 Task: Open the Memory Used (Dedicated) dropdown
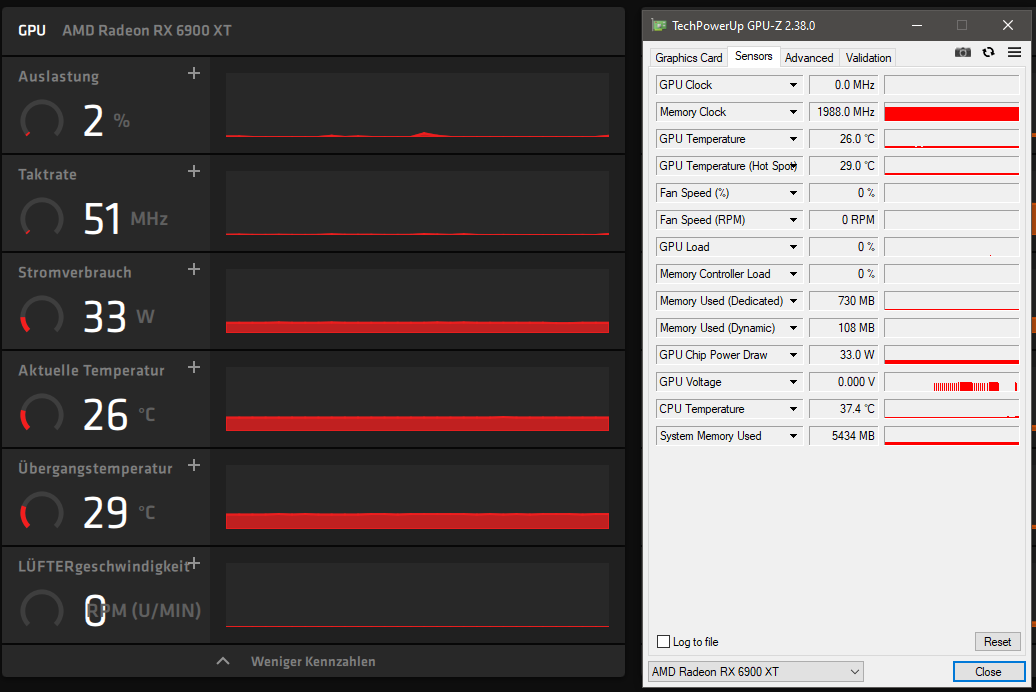pos(793,301)
